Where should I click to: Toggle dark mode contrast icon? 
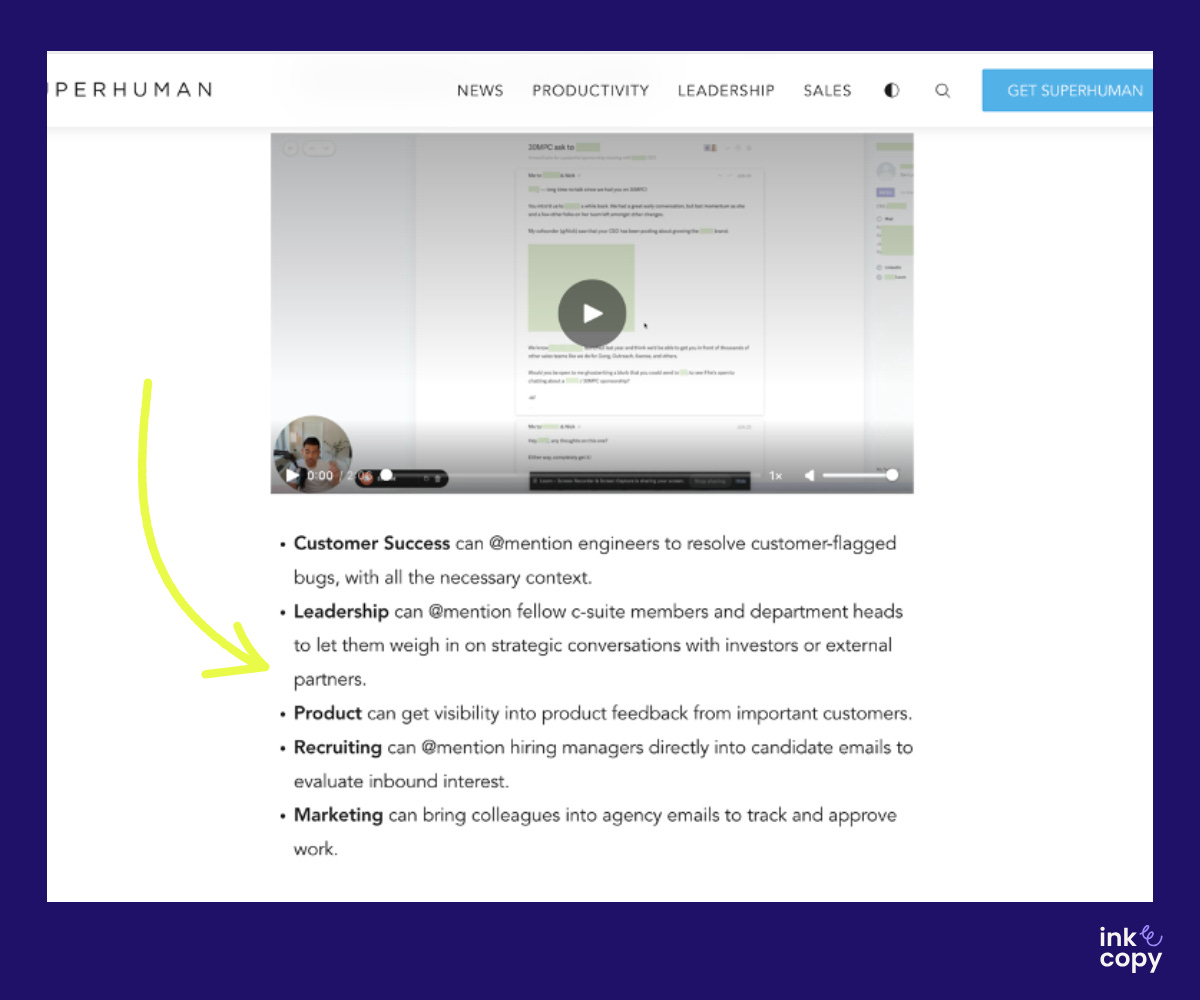coord(892,90)
